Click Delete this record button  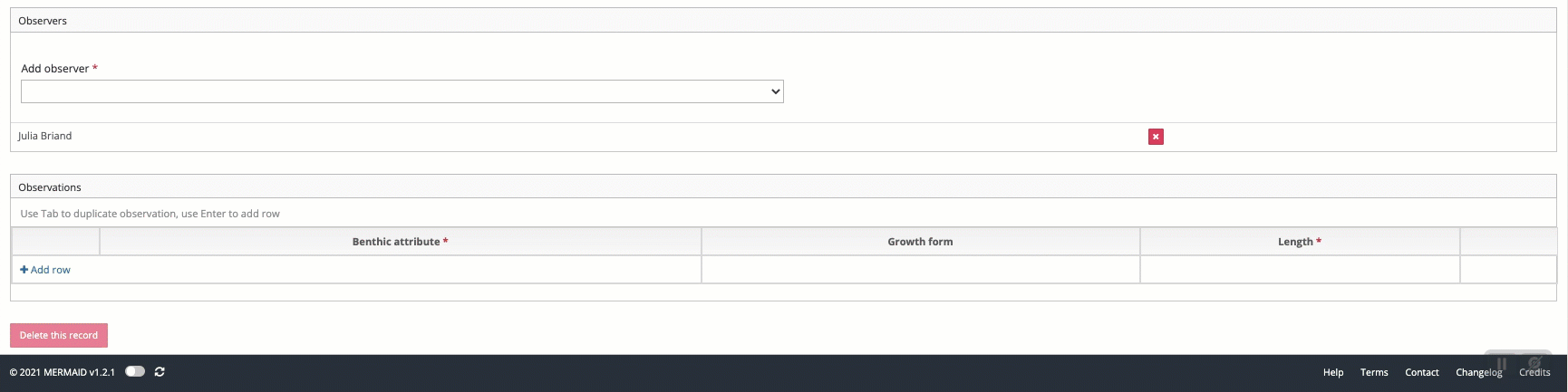(59, 335)
